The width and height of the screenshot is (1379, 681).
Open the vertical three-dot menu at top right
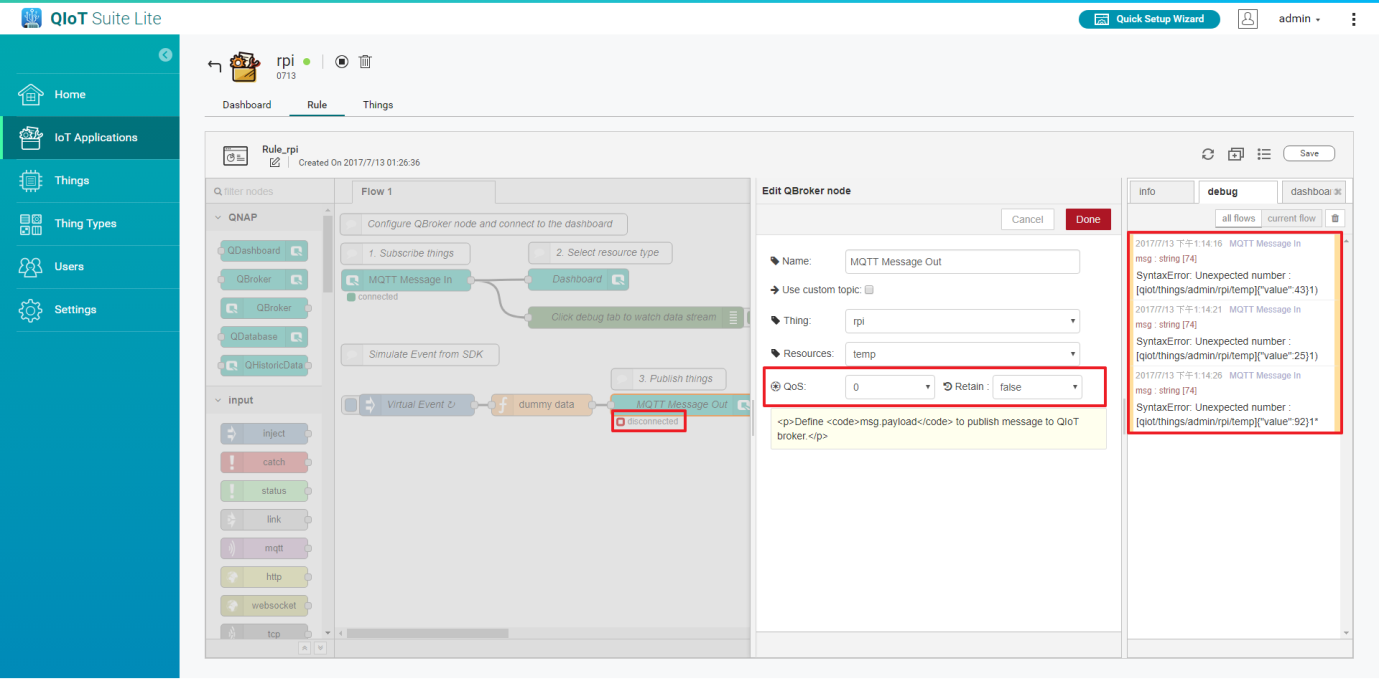pos(1354,19)
